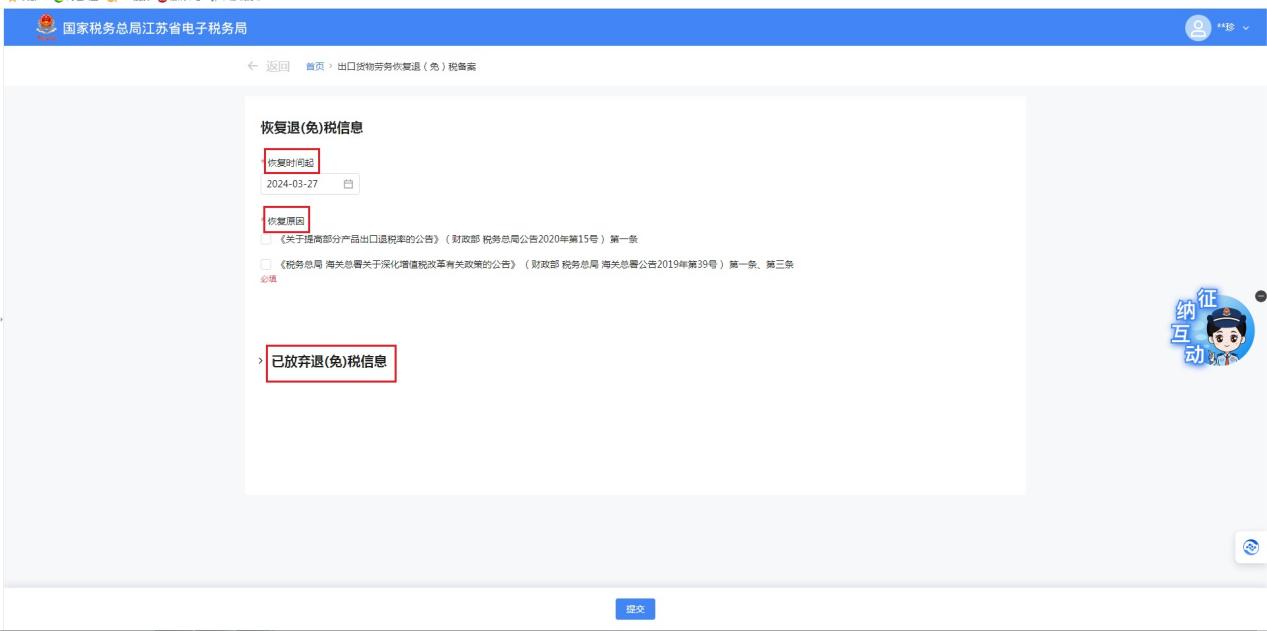This screenshot has width=1267, height=631.
Task: Hide the 征纳互动 widget with its dark minus button
Action: tap(1260, 296)
